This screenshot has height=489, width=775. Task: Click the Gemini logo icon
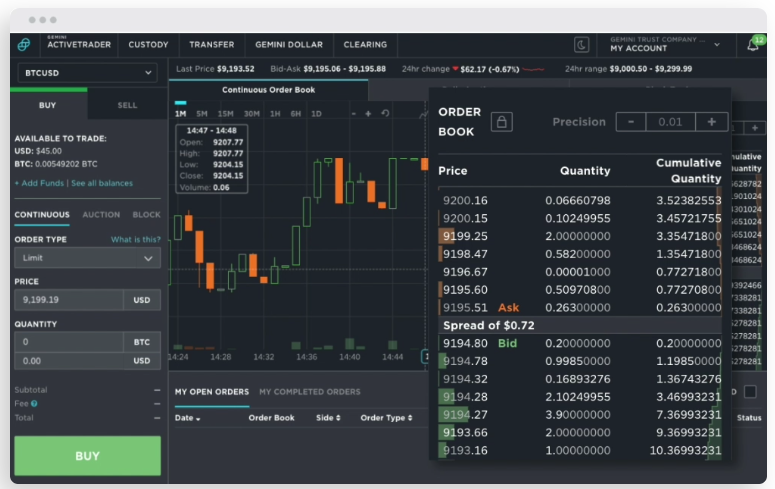[x=24, y=44]
